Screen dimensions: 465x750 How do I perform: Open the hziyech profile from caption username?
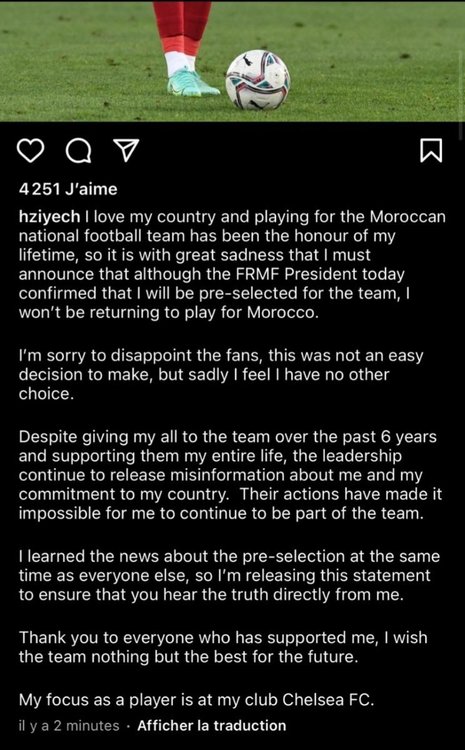(50, 217)
